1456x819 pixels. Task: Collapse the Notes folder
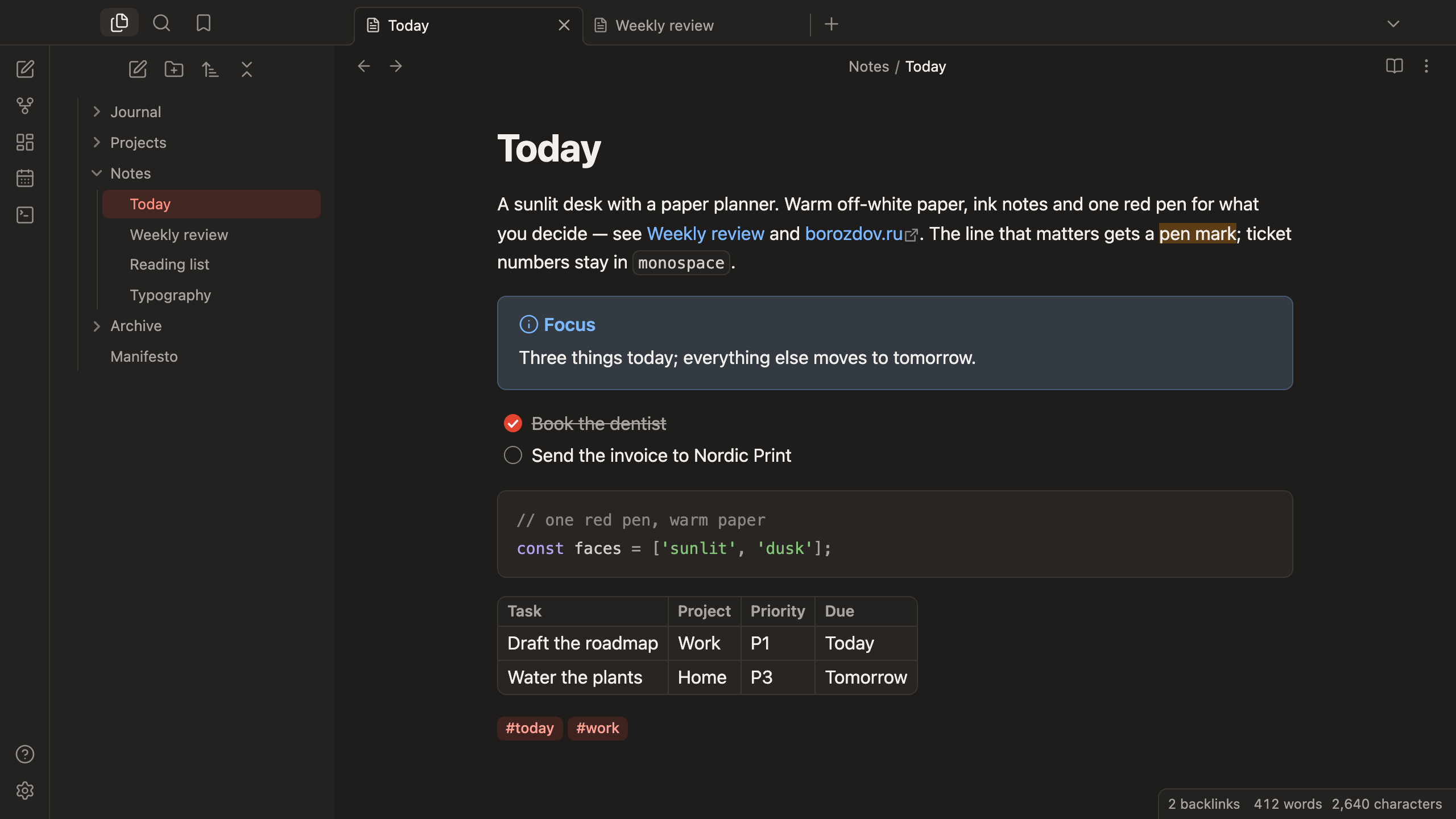click(x=97, y=173)
